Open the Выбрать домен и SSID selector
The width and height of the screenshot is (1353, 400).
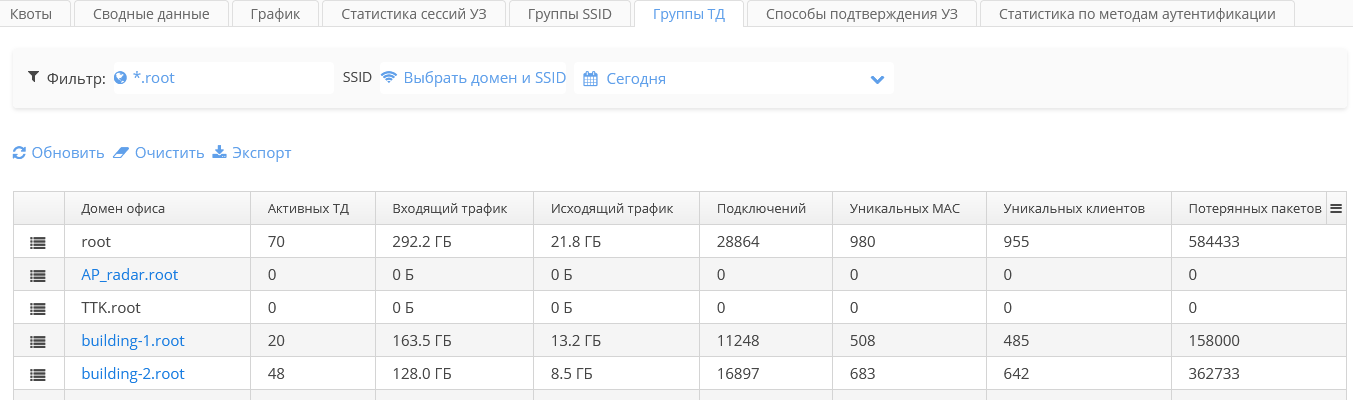coord(474,78)
